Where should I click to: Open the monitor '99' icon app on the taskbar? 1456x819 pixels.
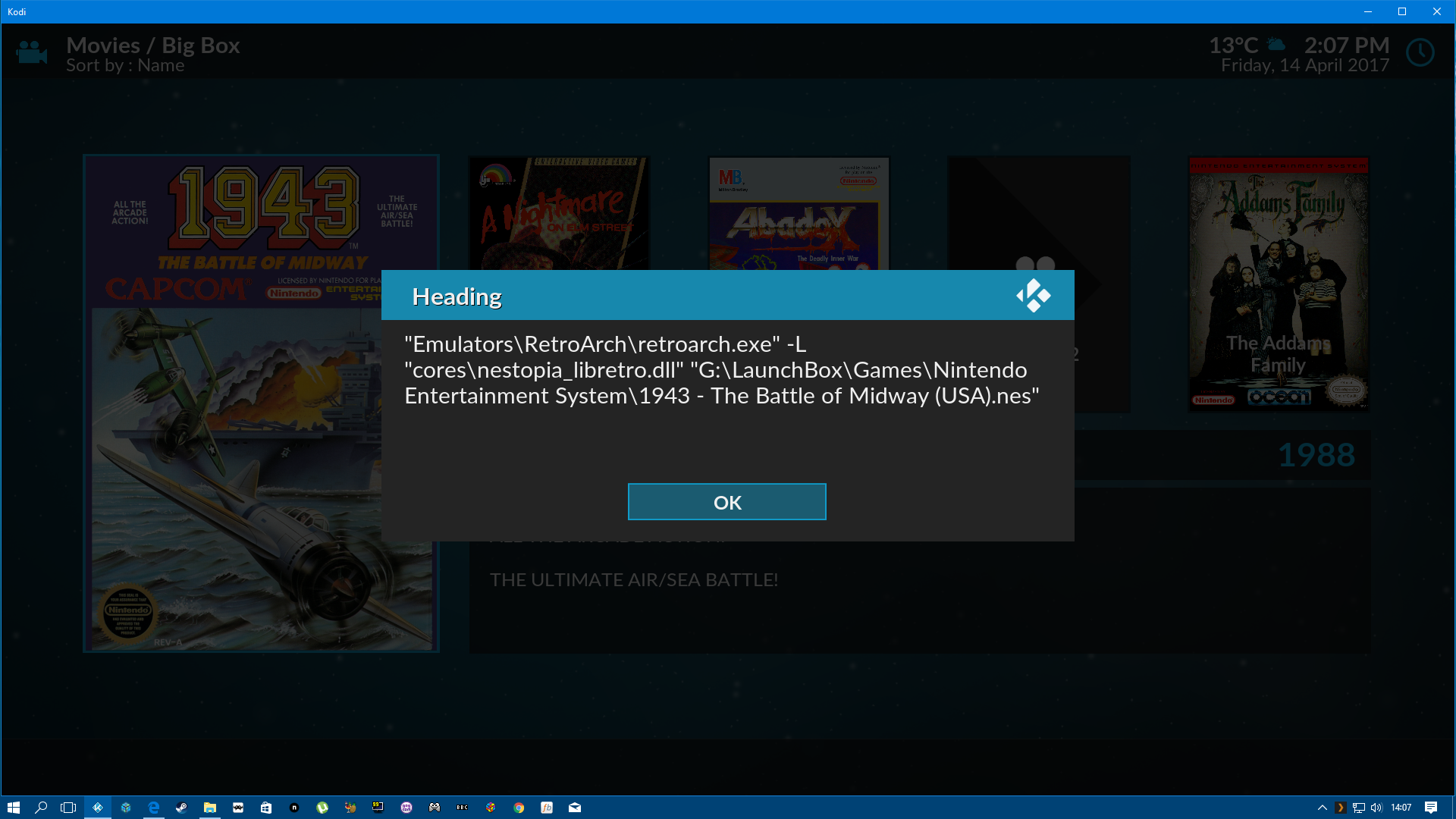tap(378, 808)
